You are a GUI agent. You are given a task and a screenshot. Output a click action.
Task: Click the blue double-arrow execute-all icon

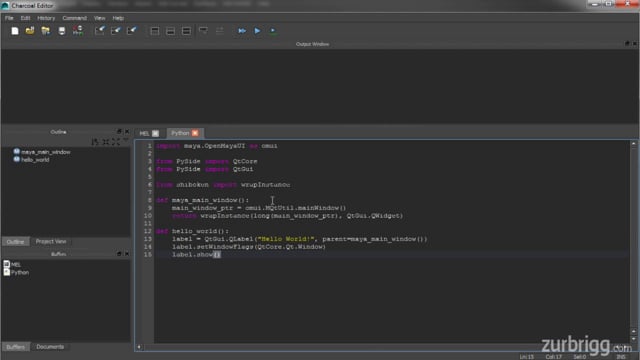pyautogui.click(x=242, y=31)
